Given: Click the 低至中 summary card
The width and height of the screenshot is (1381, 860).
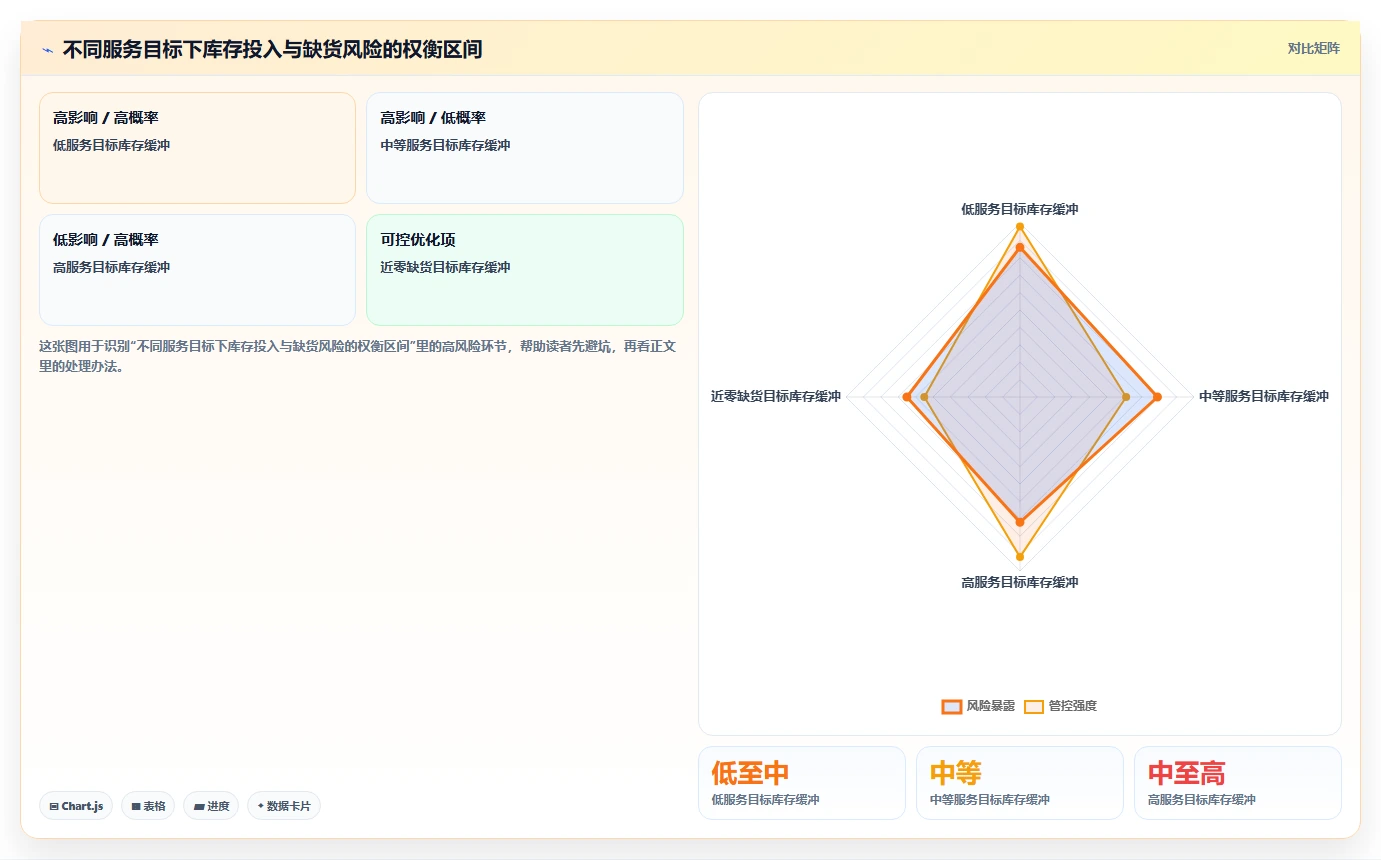Looking at the screenshot, I should pos(802,783).
